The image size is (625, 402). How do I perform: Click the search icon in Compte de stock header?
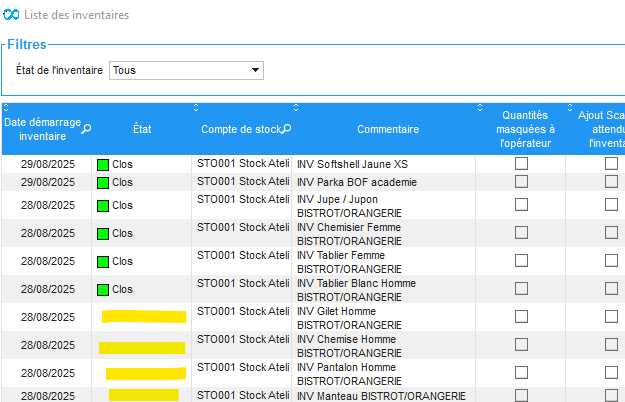tap(287, 128)
